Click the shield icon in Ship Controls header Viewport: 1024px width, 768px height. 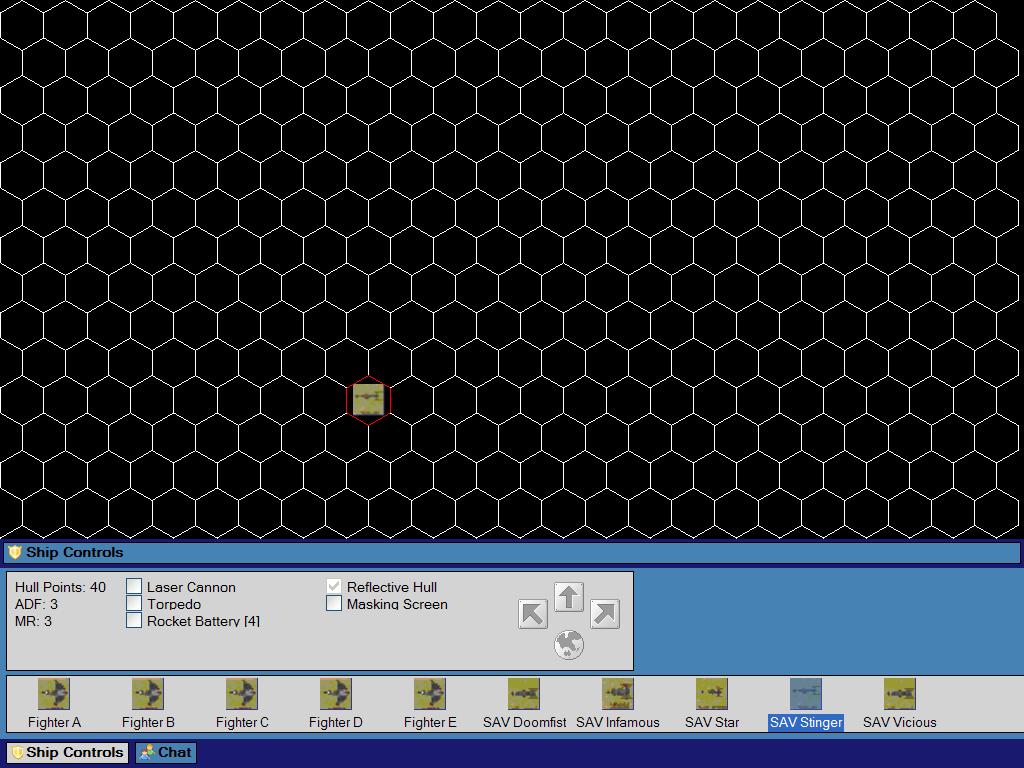(14, 552)
